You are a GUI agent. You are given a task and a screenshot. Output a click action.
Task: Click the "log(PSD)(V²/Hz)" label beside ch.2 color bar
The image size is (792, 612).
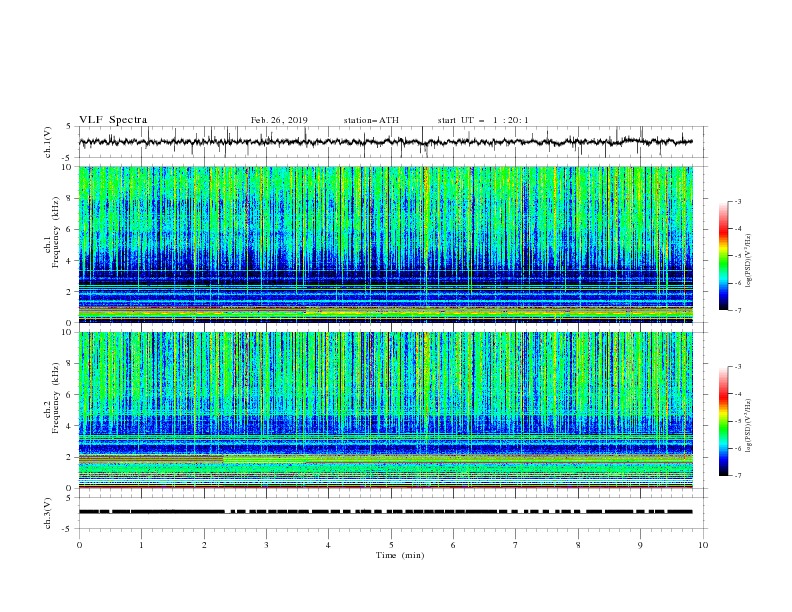[749, 426]
